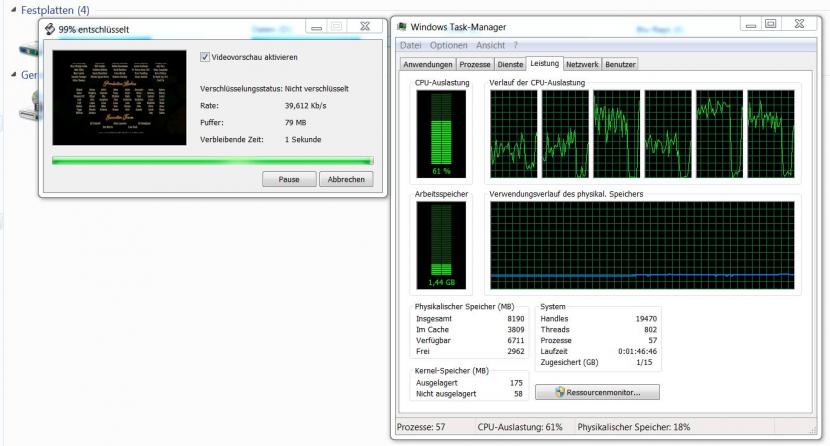Viewport: 830px width, 446px height.
Task: Click the Frei value 2962
Action: point(516,351)
